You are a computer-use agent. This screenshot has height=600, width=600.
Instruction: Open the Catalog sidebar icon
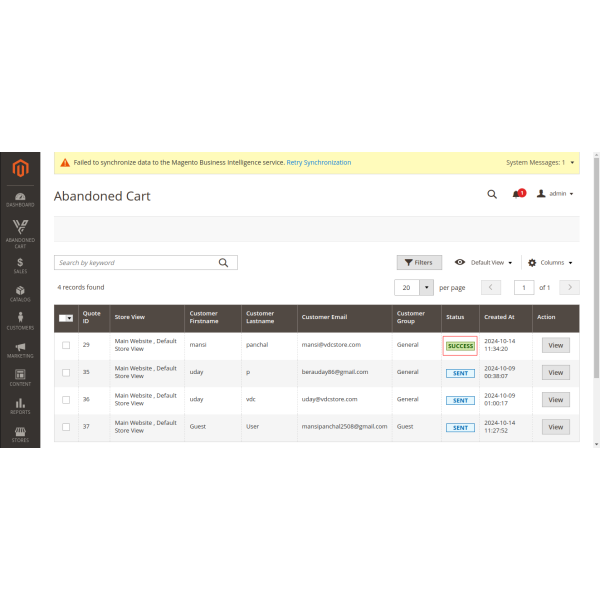20,292
